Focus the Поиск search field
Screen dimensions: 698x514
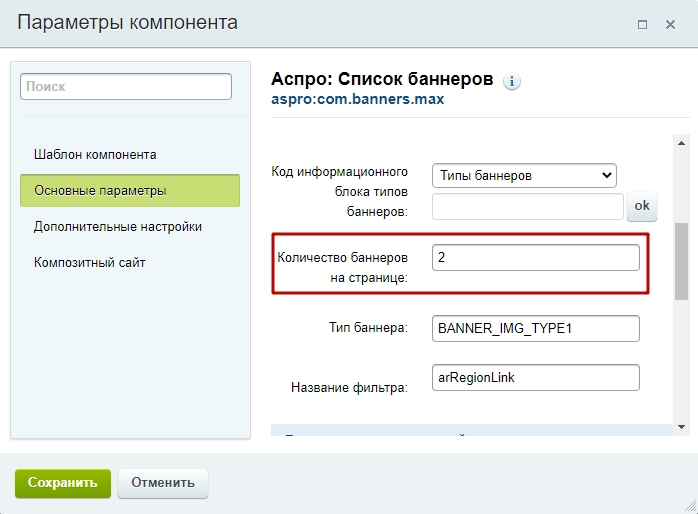[x=126, y=86]
